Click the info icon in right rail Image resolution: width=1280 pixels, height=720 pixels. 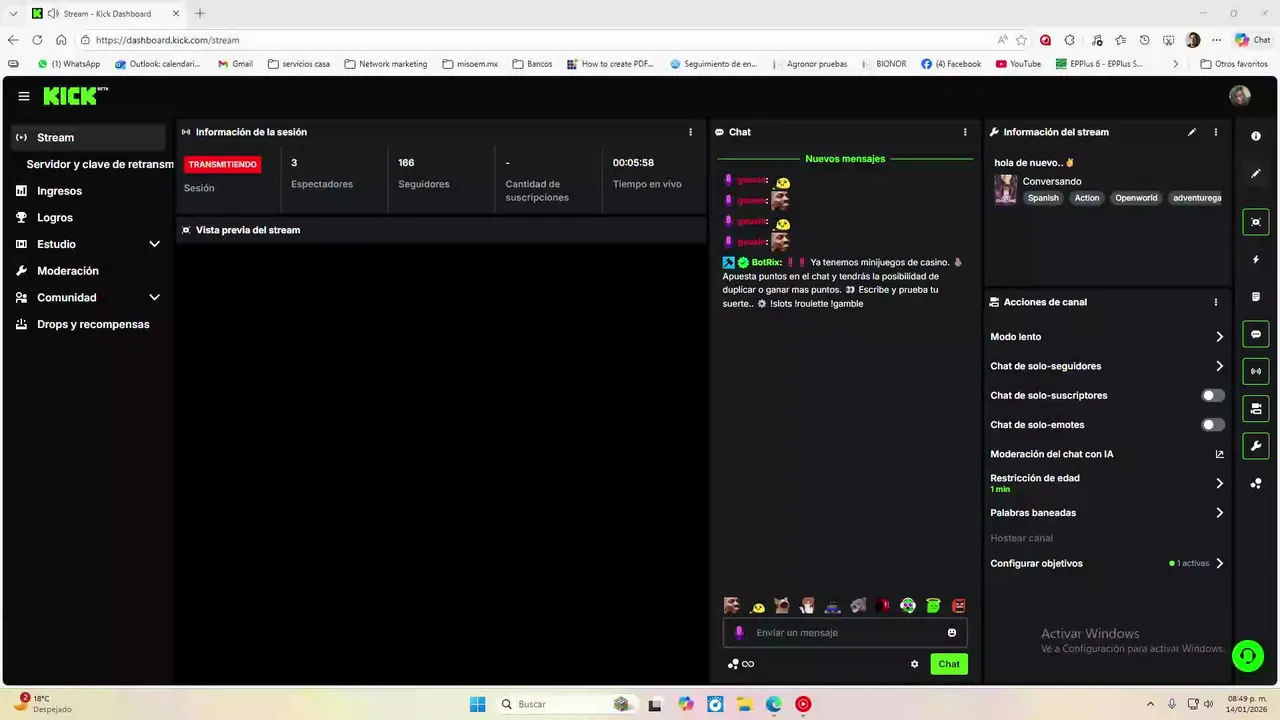coord(1256,136)
